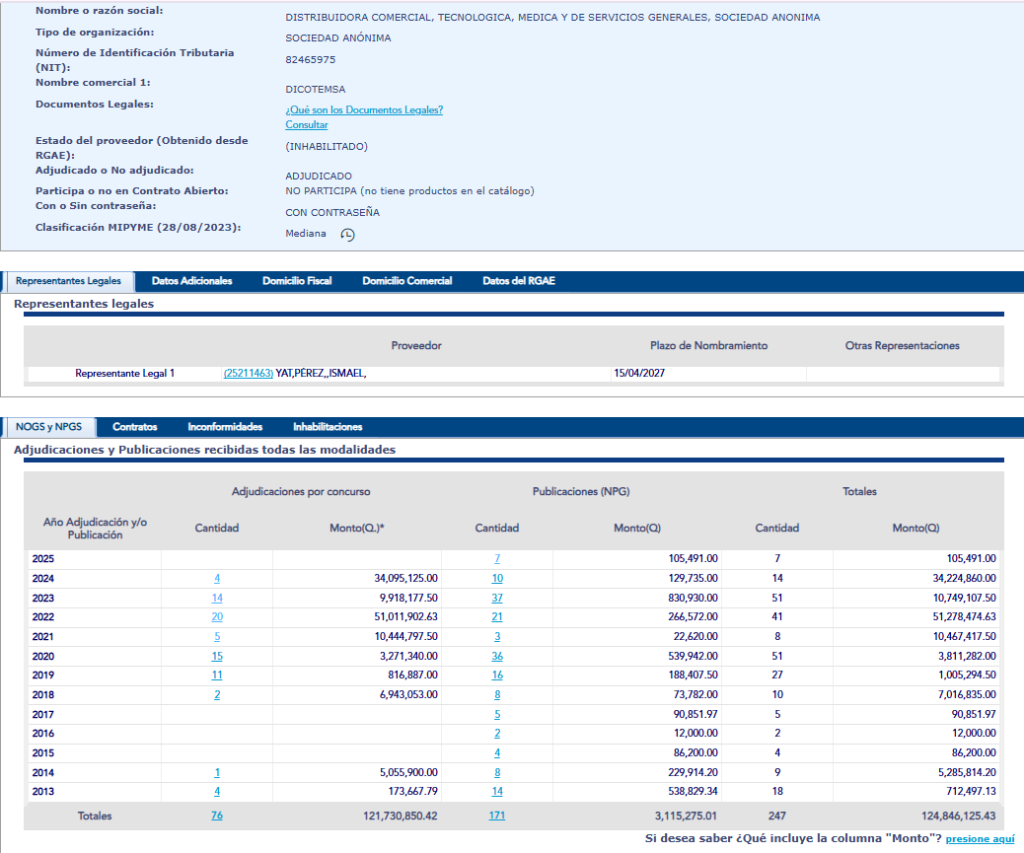
Task: View the Inconformidades tab
Action: point(225,427)
